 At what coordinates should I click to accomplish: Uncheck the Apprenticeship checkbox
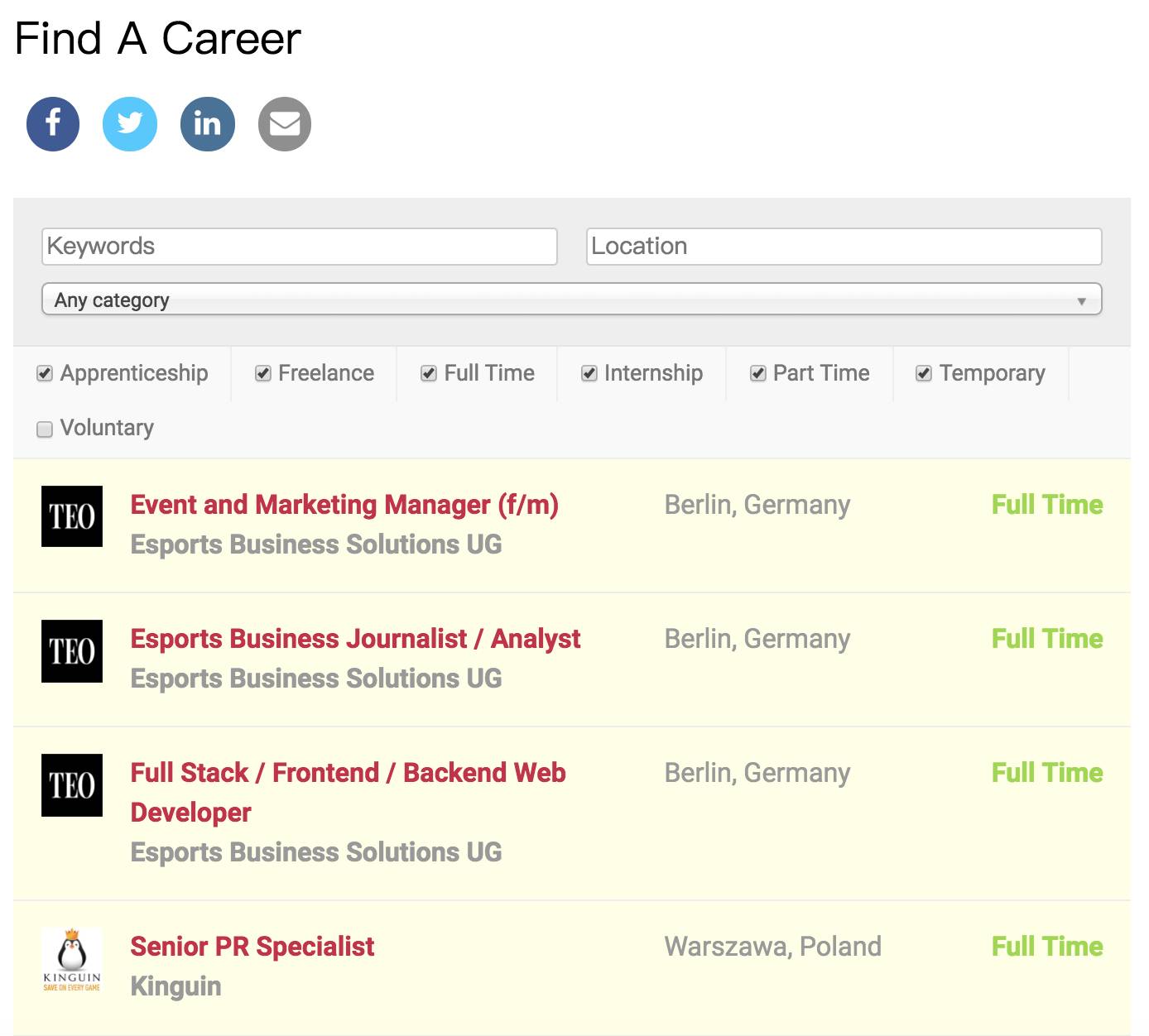pos(45,374)
